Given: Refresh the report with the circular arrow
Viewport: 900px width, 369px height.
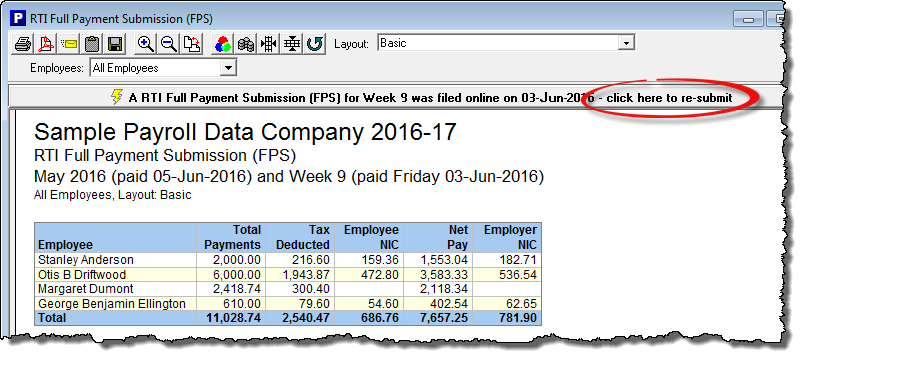Looking at the screenshot, I should click(x=315, y=44).
